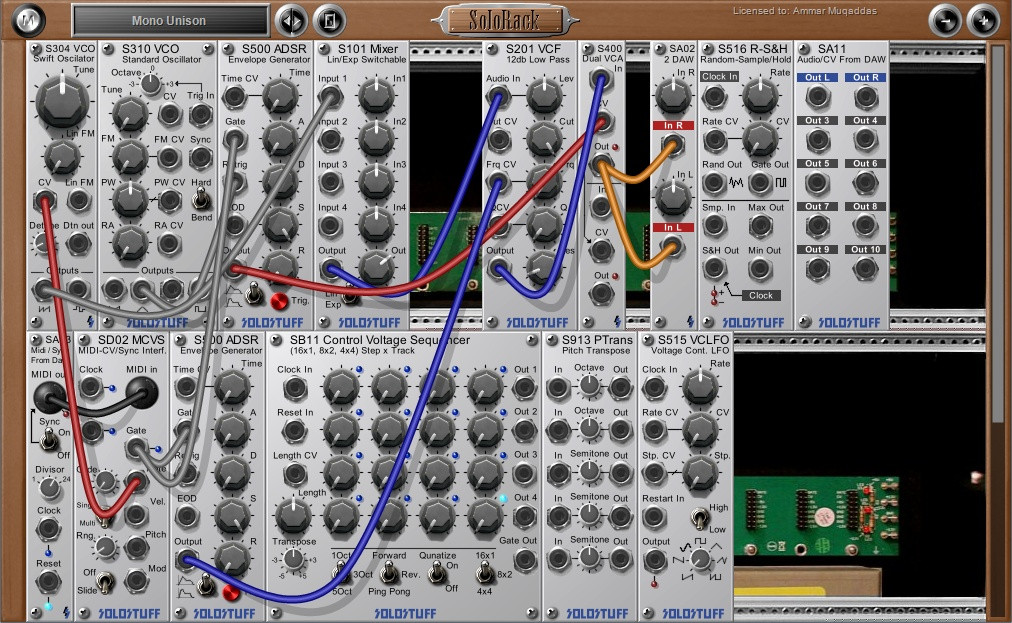Screen dimensions: 1012x623
Task: Click the save preset icon
Action: 328,20
